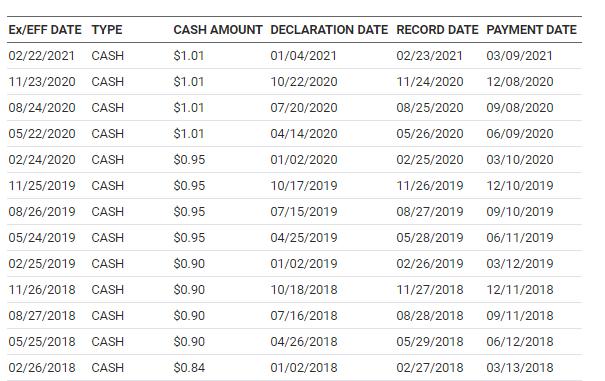Select payment date cell 03/09/2021
Screen dimensions: 605x381
coord(519,56)
